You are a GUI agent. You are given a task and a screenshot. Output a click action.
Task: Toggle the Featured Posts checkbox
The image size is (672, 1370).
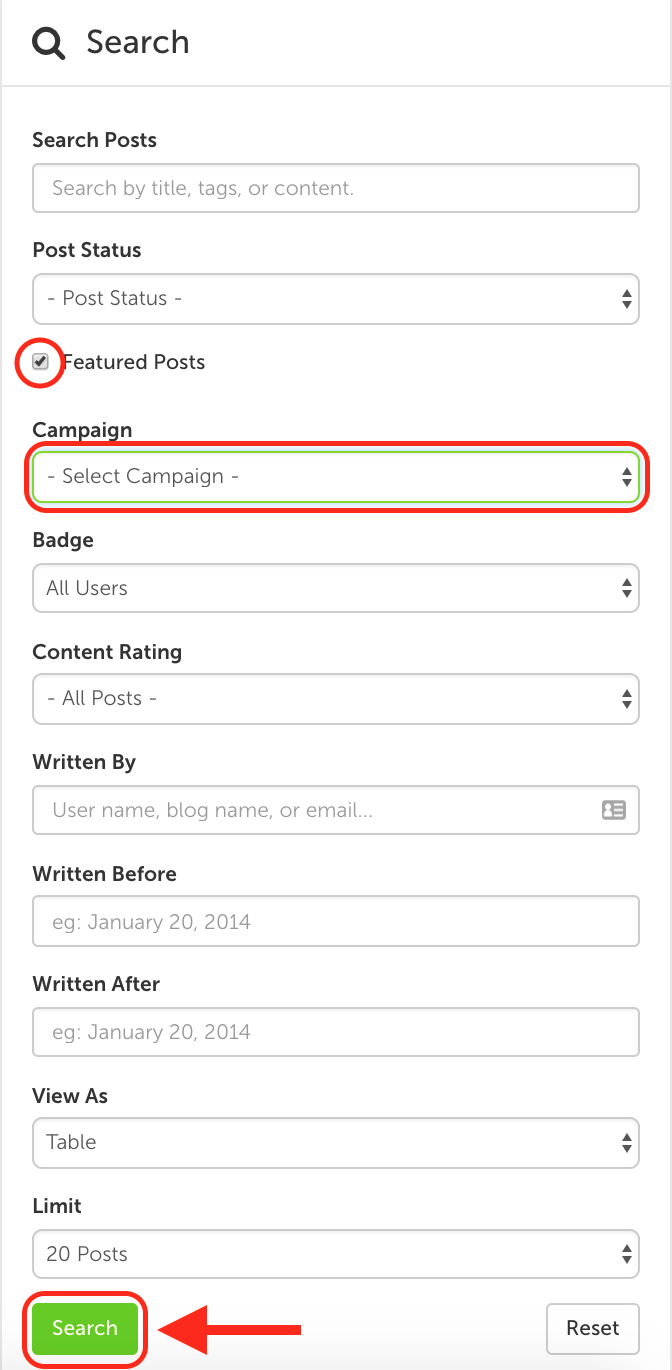click(41, 362)
